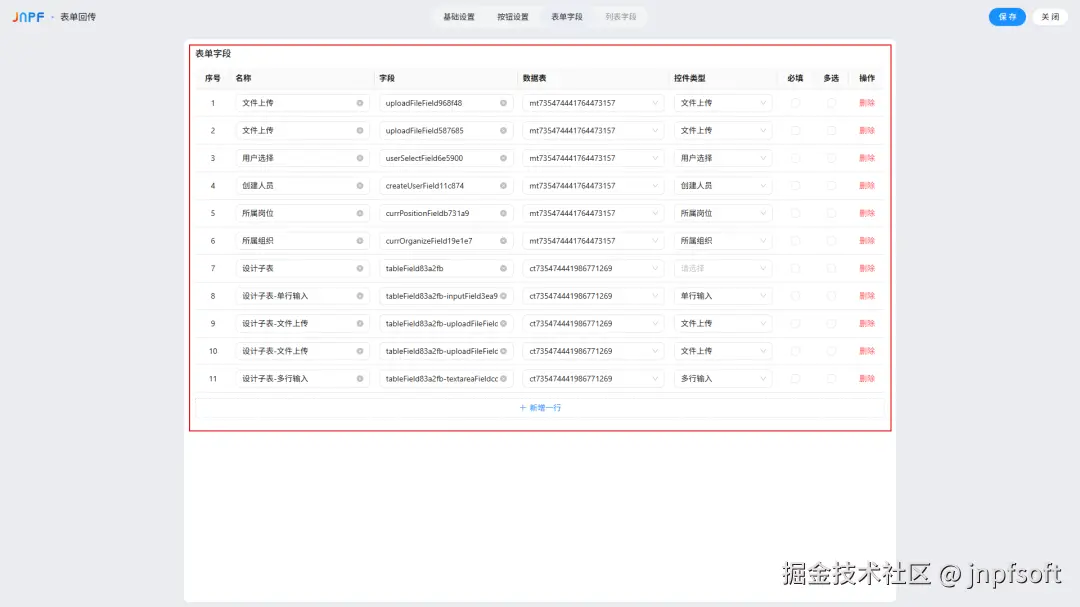Open the empty 请选择 control type dropdown
The height and width of the screenshot is (607, 1080).
(723, 269)
